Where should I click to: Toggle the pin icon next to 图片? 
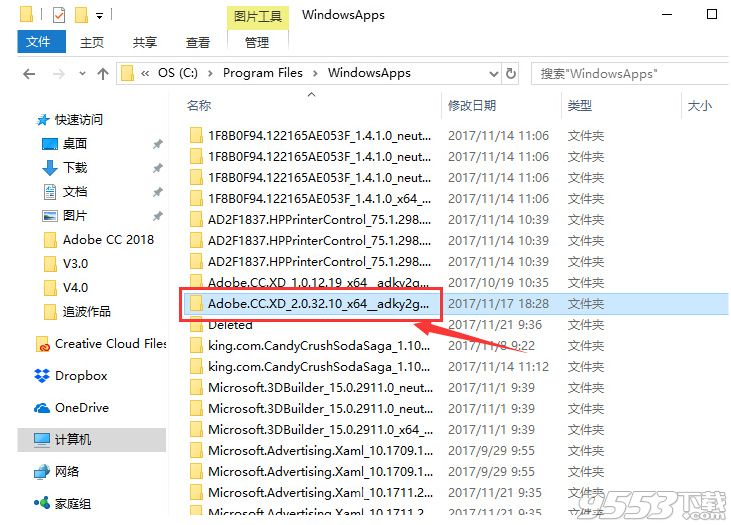(158, 216)
